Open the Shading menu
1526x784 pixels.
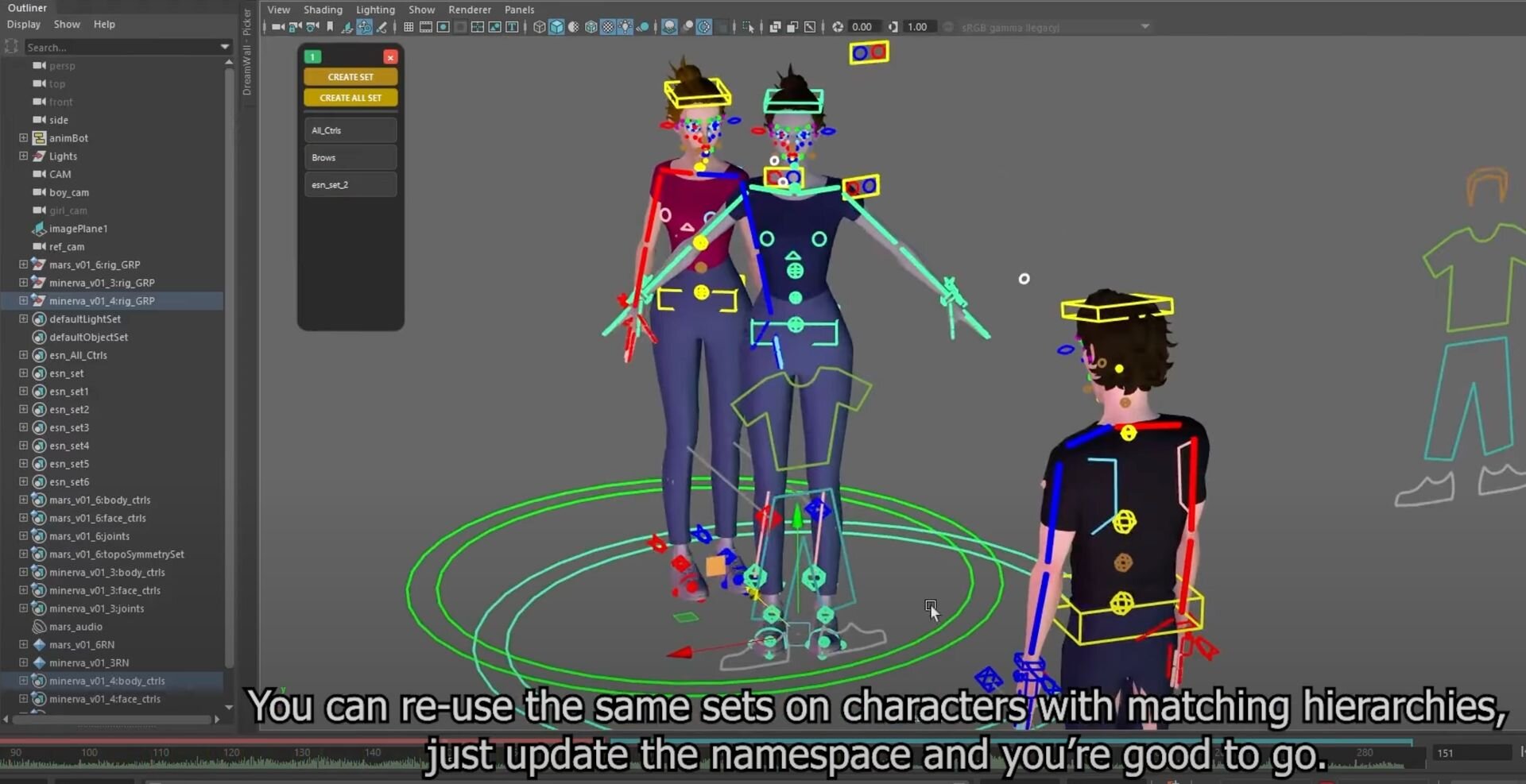(323, 10)
